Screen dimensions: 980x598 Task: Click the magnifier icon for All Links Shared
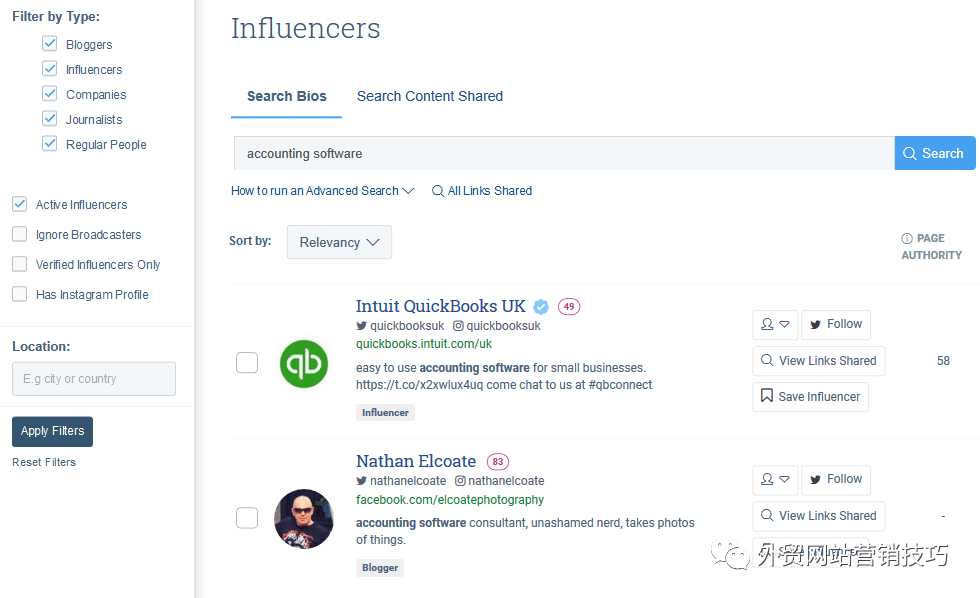438,191
